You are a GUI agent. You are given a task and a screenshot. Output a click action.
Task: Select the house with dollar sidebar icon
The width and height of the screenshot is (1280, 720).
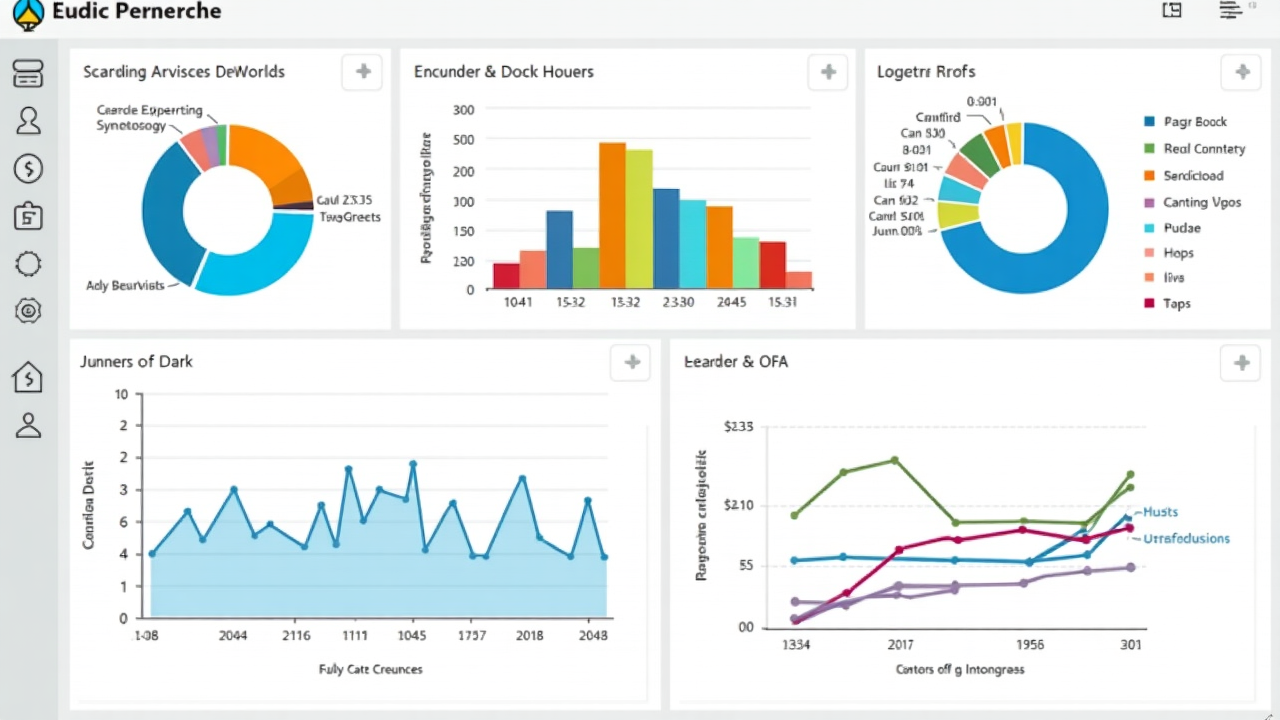pos(28,377)
